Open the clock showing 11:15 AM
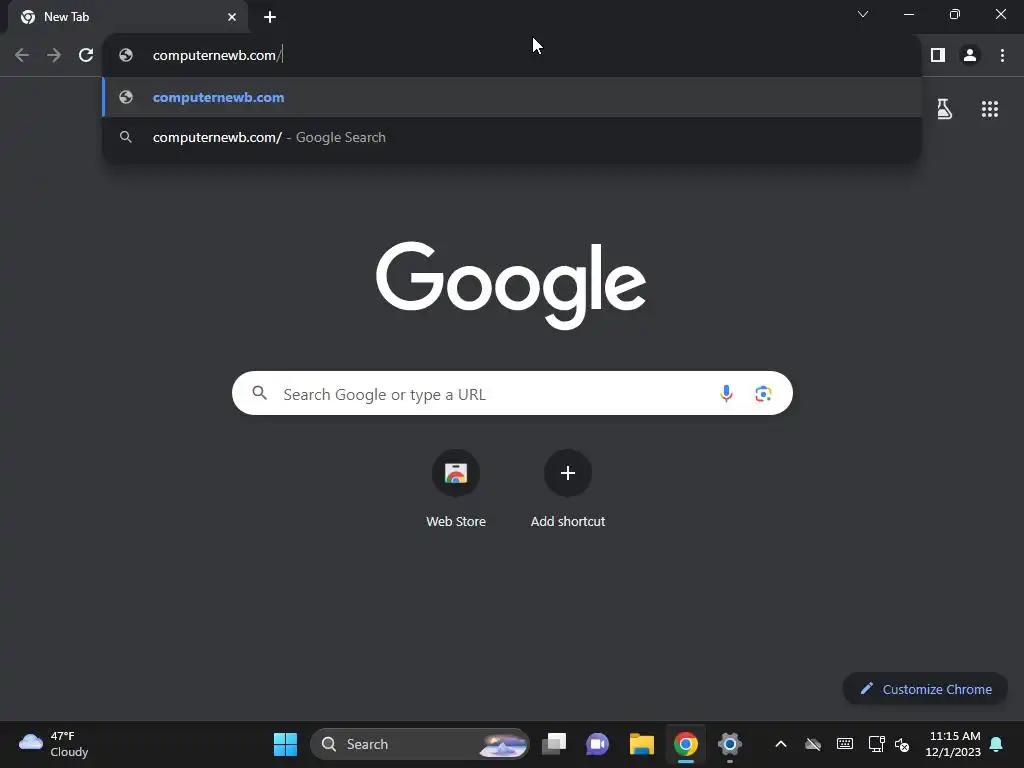Viewport: 1024px width, 768px height. [x=953, y=744]
